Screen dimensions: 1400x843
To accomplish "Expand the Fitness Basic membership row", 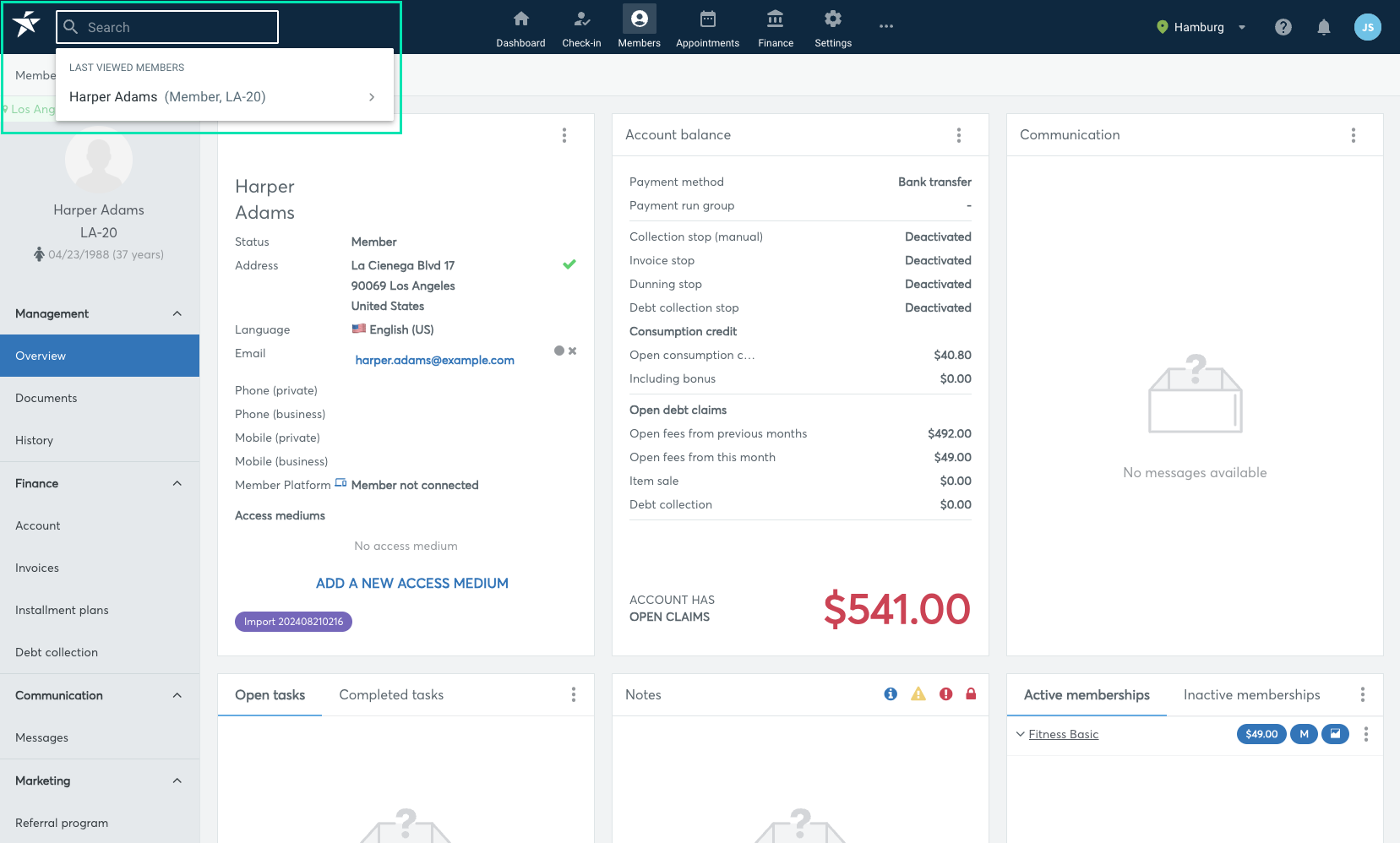I will (x=1021, y=734).
